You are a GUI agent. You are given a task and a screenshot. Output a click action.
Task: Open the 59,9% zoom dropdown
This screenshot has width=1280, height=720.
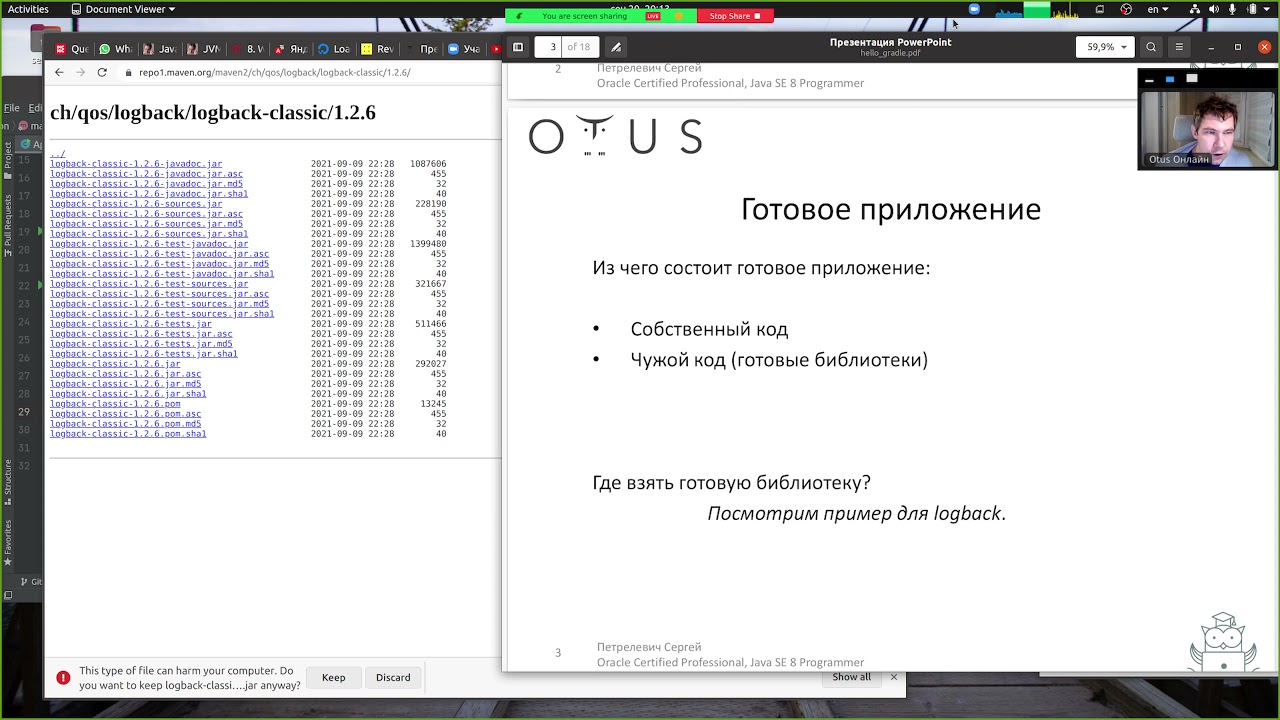point(1106,47)
